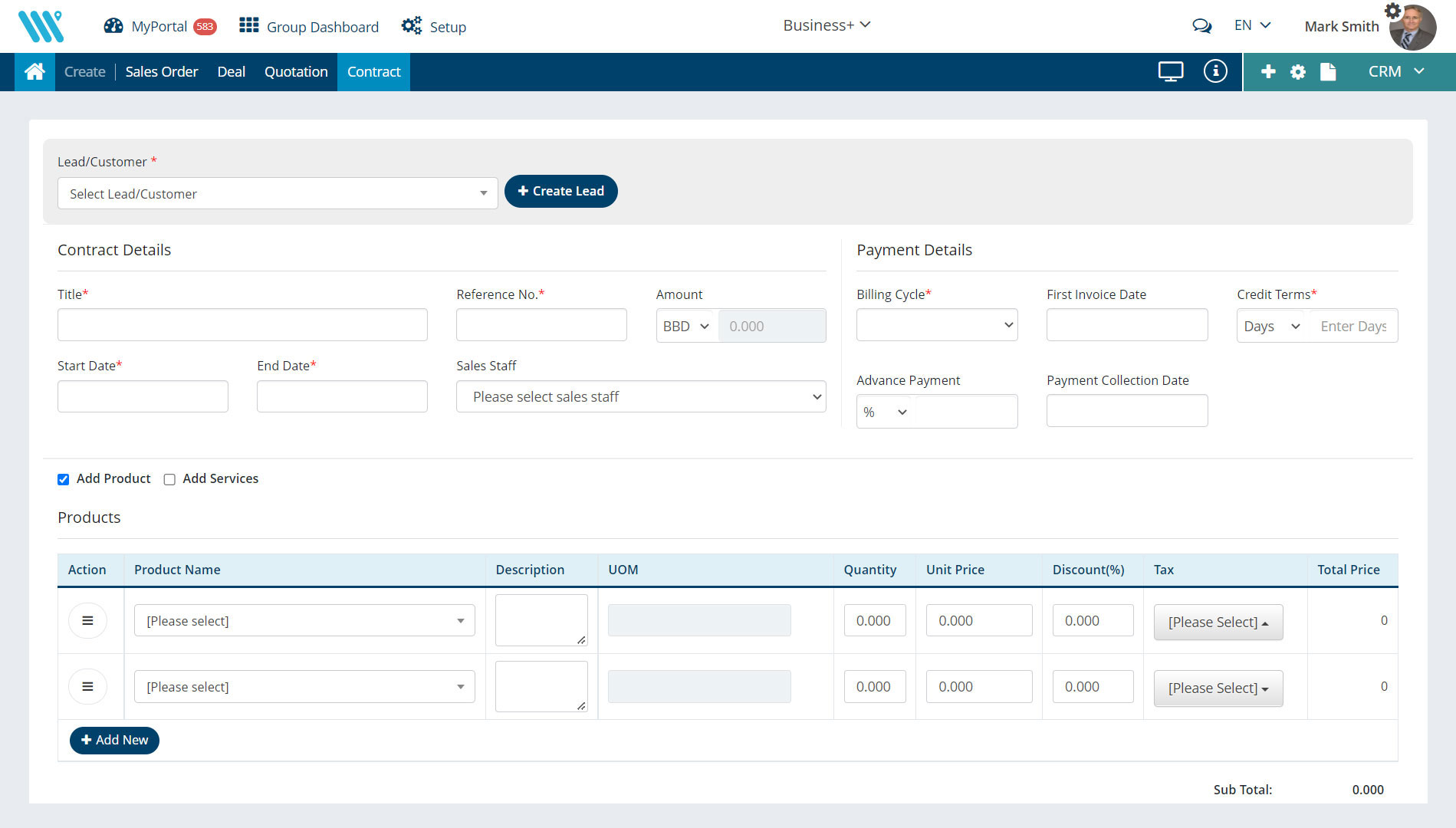
Task: Click the plus icon in CRM toolbar
Action: (1268, 71)
